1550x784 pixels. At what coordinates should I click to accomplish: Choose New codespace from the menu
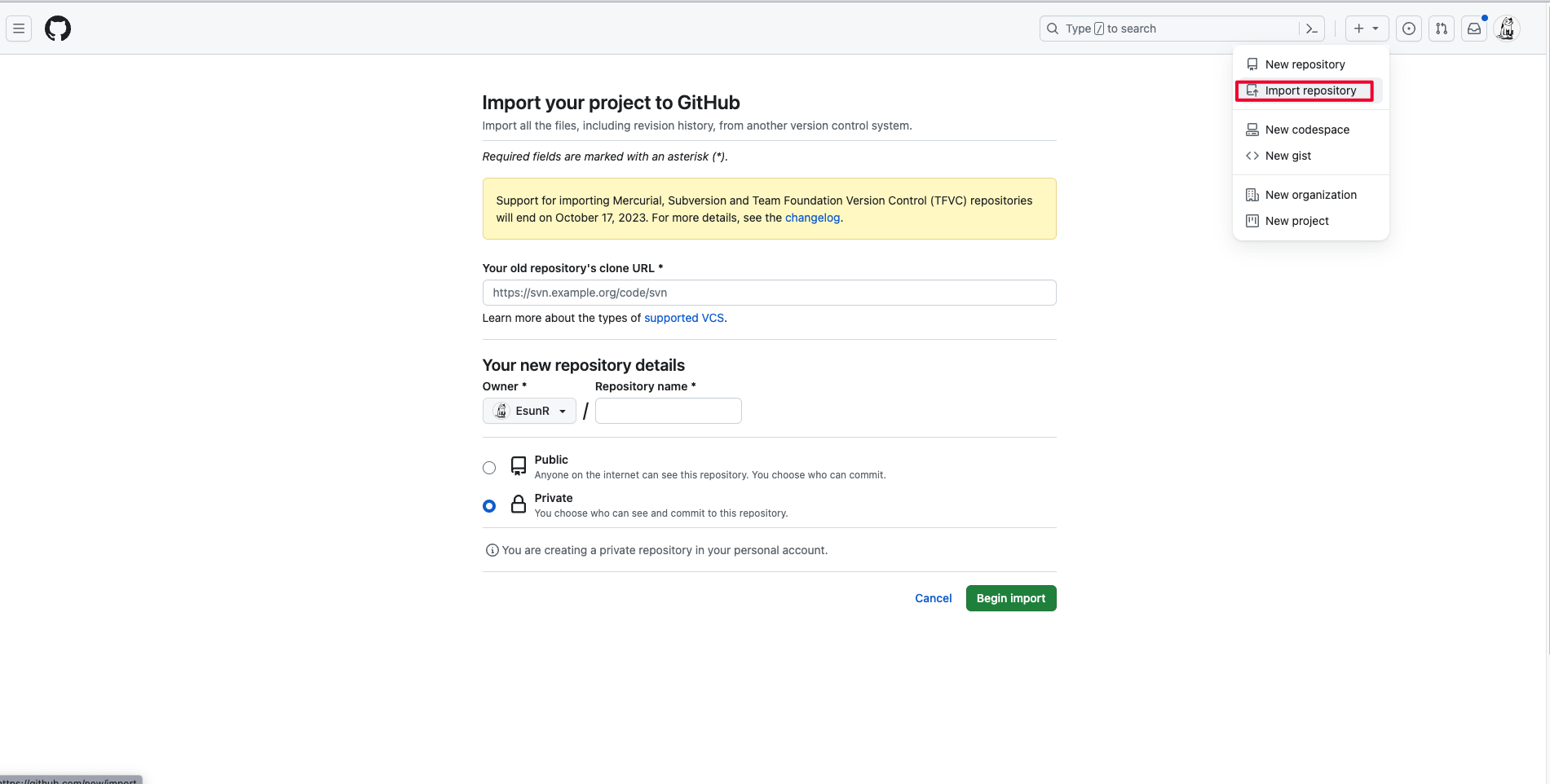[1307, 130]
